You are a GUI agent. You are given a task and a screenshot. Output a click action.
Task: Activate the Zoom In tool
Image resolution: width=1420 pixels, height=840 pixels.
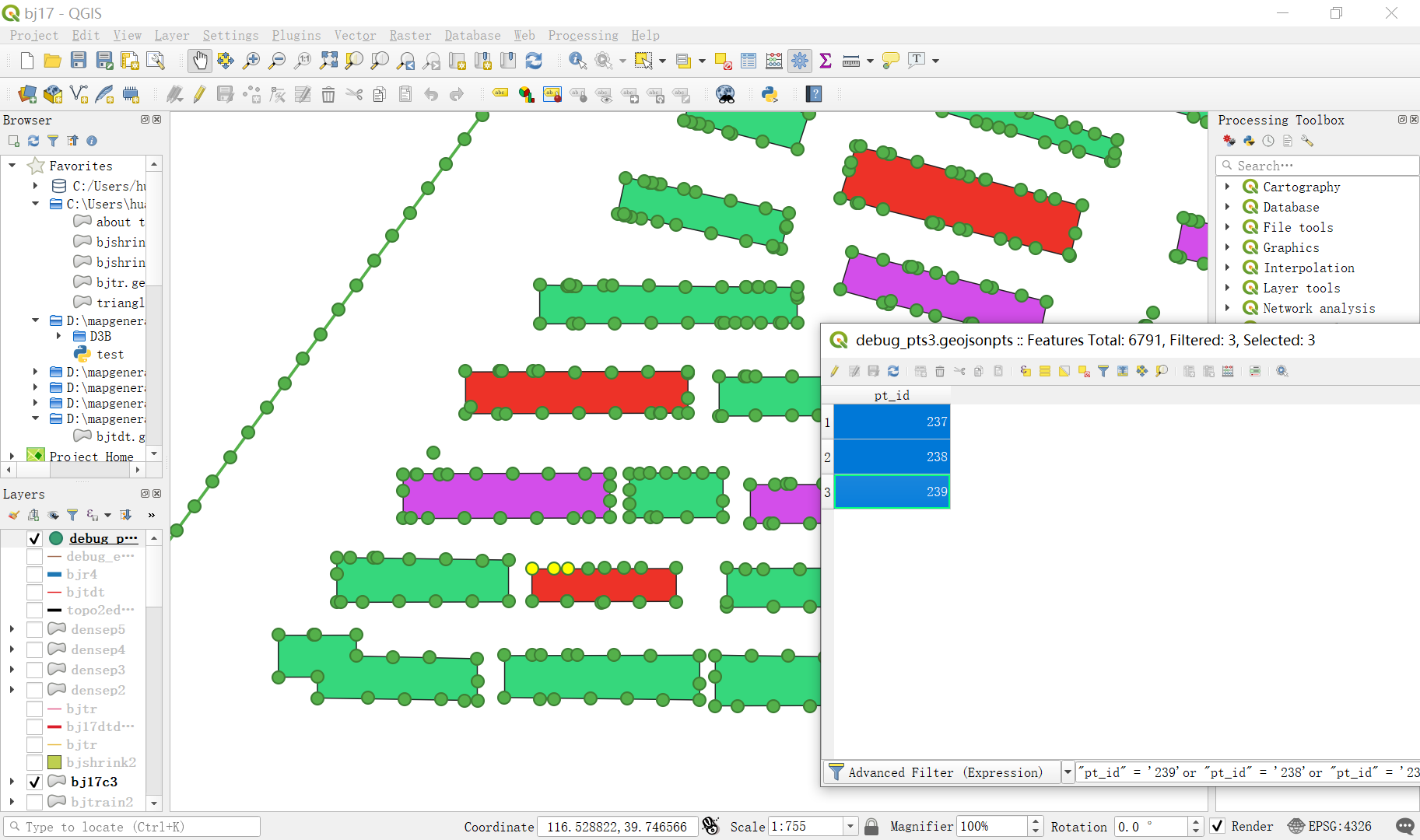251,61
